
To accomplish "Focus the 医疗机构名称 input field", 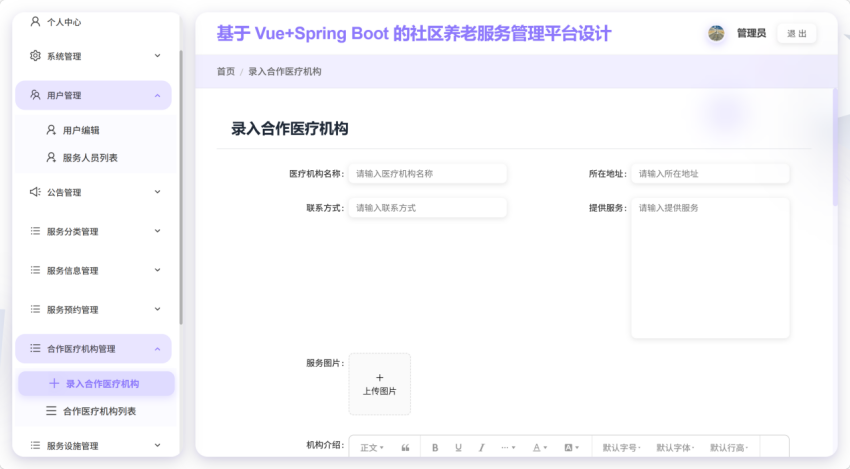I will (427, 174).
